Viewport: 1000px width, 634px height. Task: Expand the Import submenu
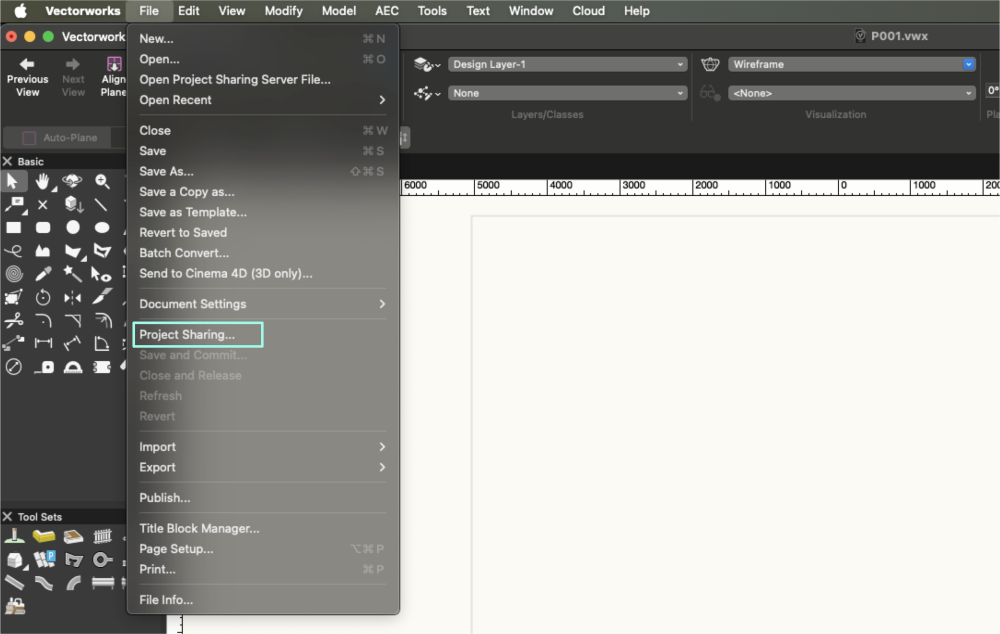click(263, 447)
